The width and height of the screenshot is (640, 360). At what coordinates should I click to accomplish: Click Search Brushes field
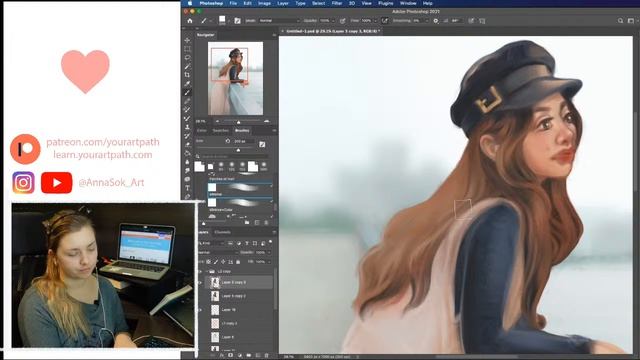click(x=234, y=157)
